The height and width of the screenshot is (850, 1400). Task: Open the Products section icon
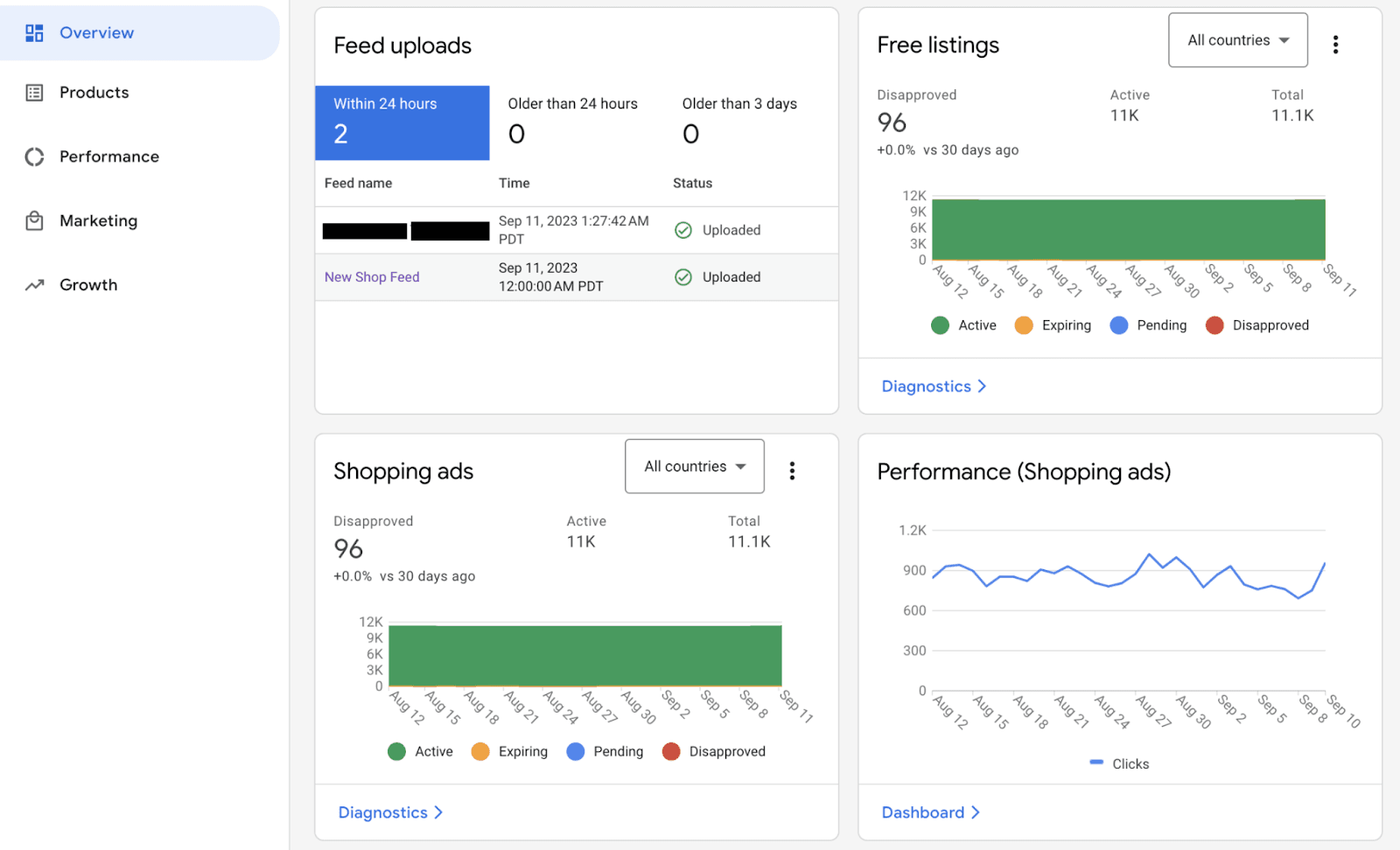[x=34, y=92]
